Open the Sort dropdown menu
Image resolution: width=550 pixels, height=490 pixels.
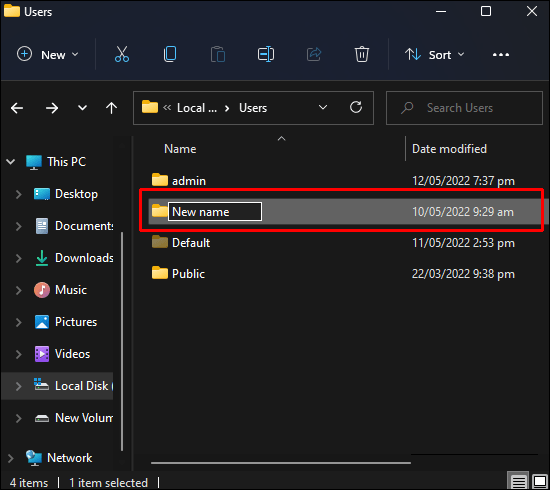point(435,55)
